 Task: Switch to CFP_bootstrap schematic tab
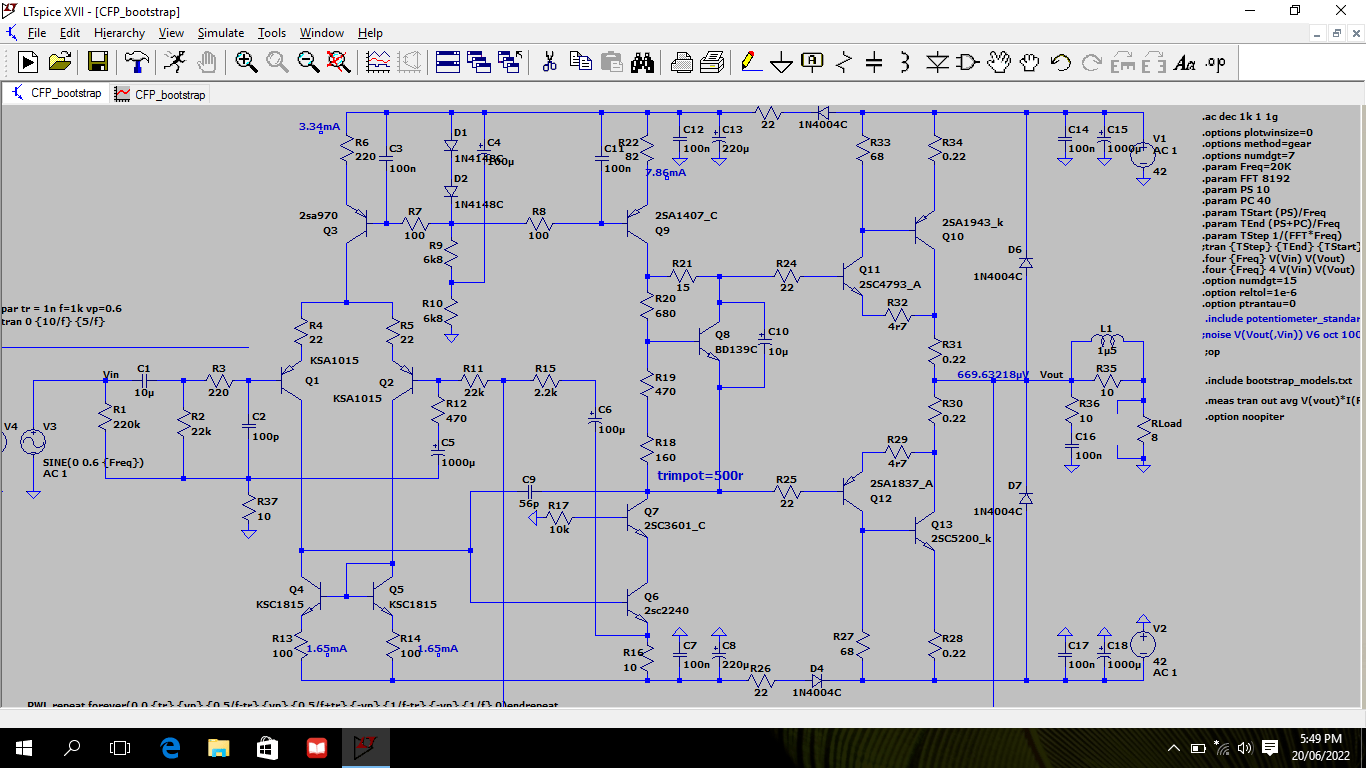click(57, 94)
